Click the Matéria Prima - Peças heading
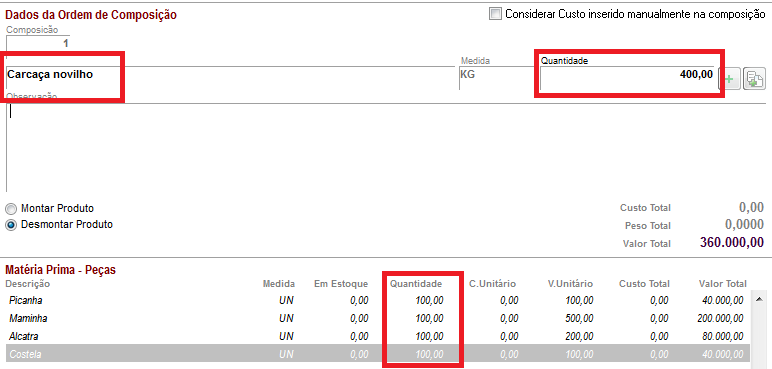772x369 pixels. pyautogui.click(x=60, y=270)
